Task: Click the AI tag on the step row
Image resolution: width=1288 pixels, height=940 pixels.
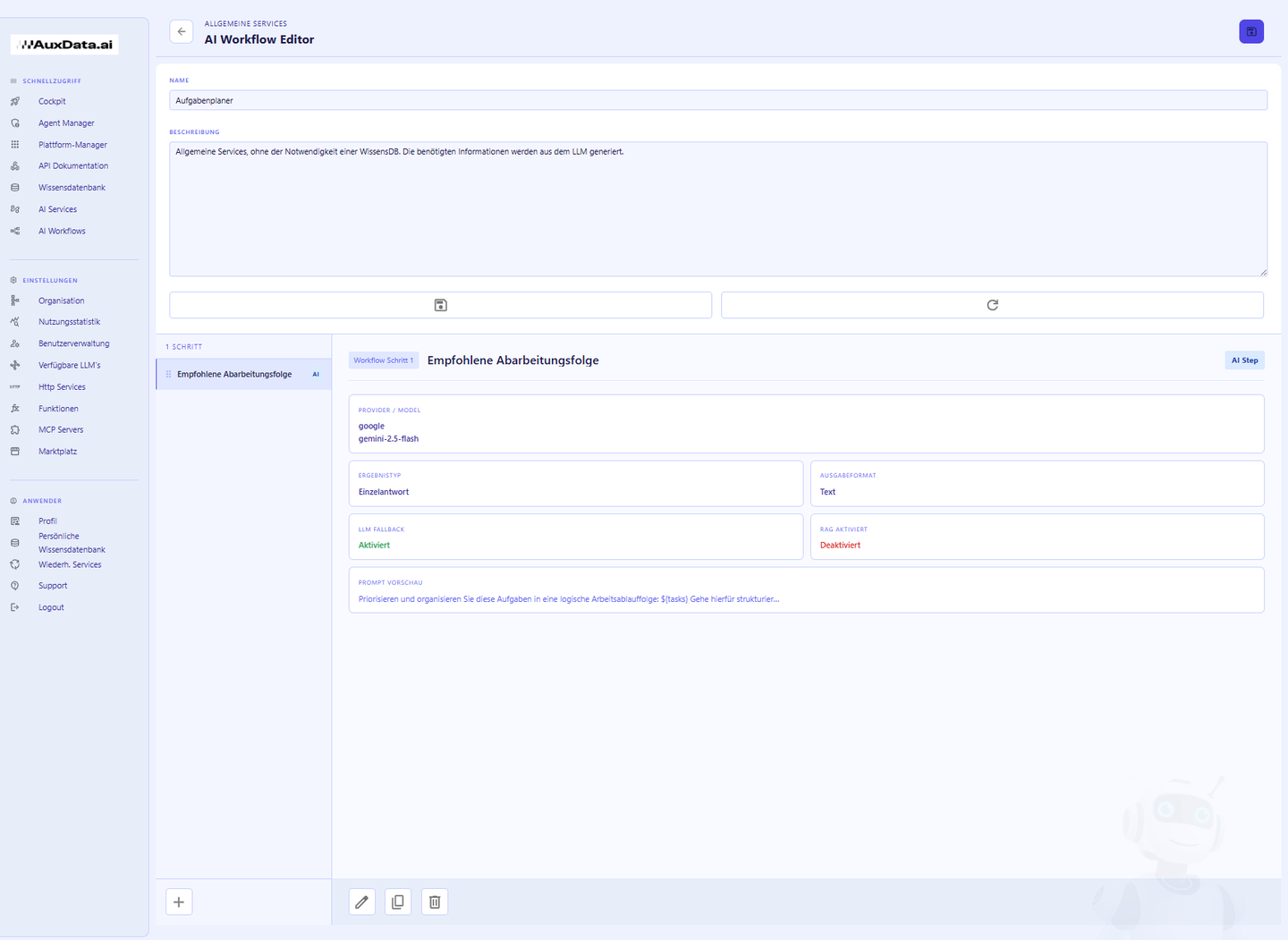Action: (316, 374)
